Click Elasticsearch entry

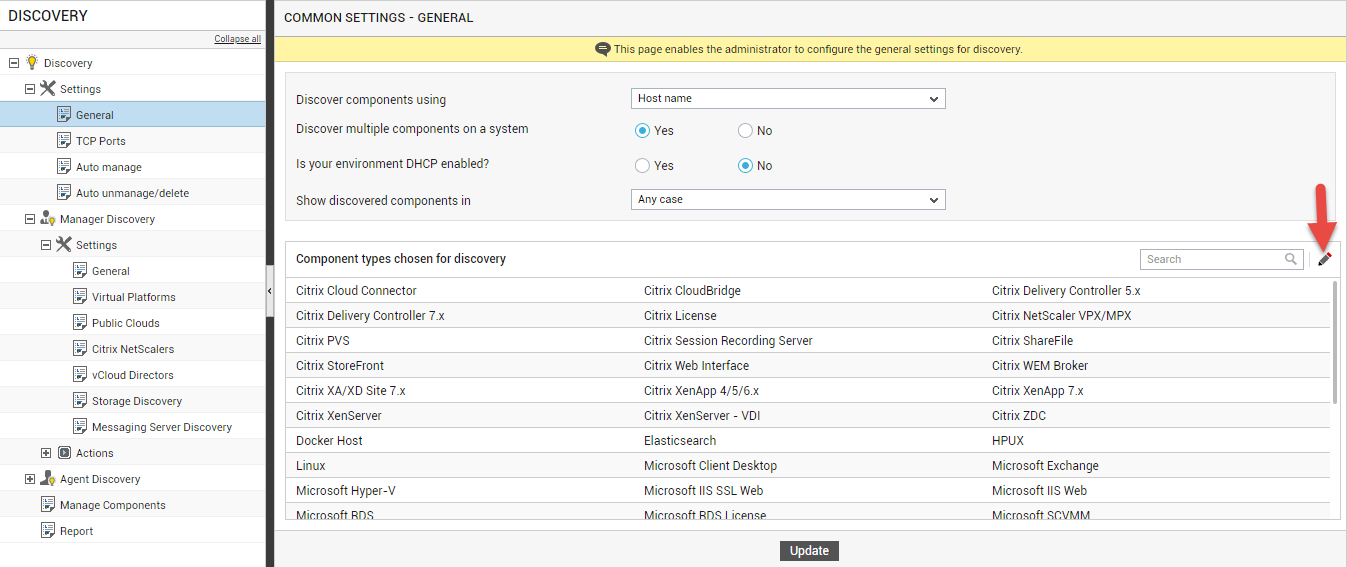tap(680, 441)
